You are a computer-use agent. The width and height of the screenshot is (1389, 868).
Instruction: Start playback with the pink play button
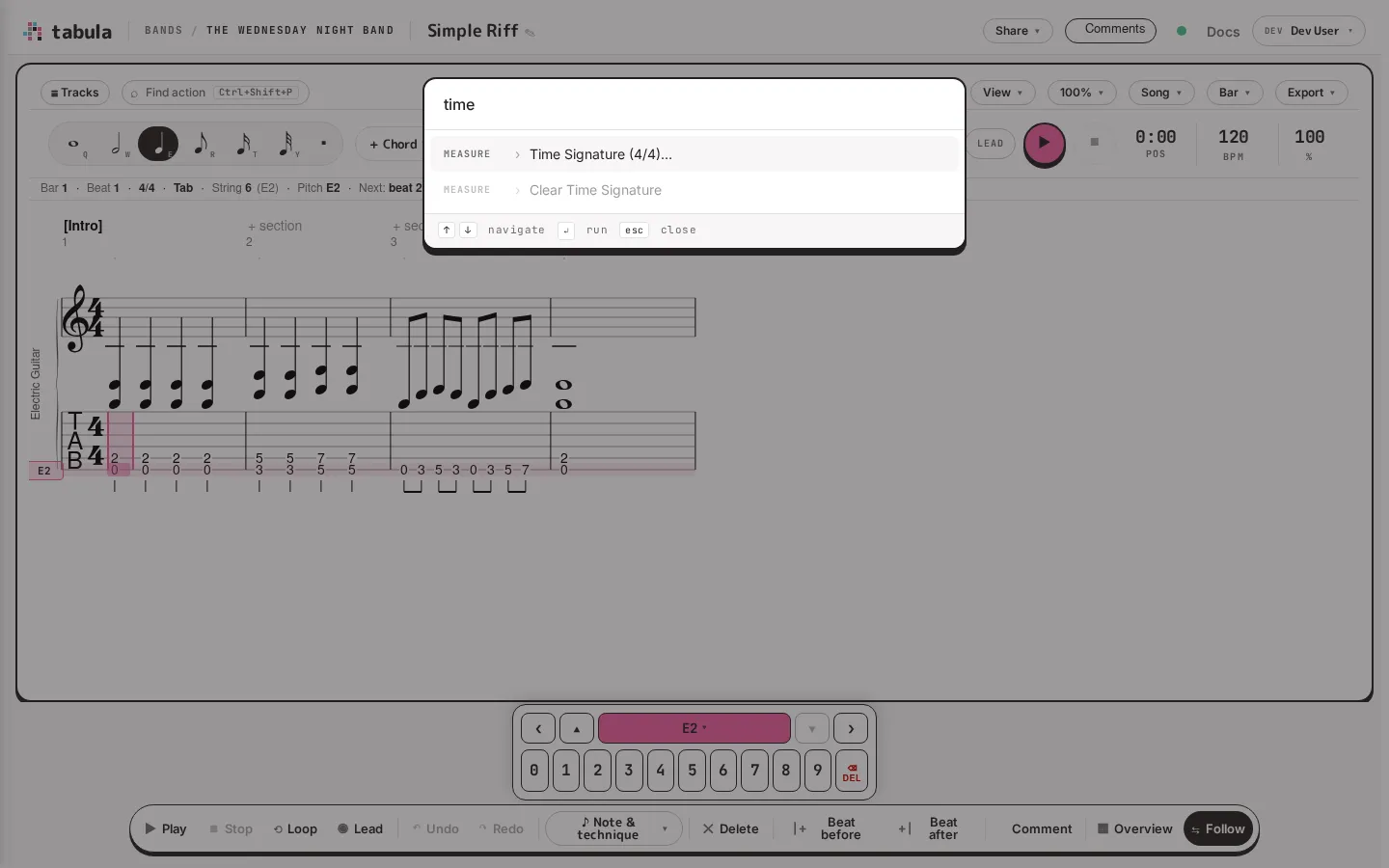tap(1044, 144)
